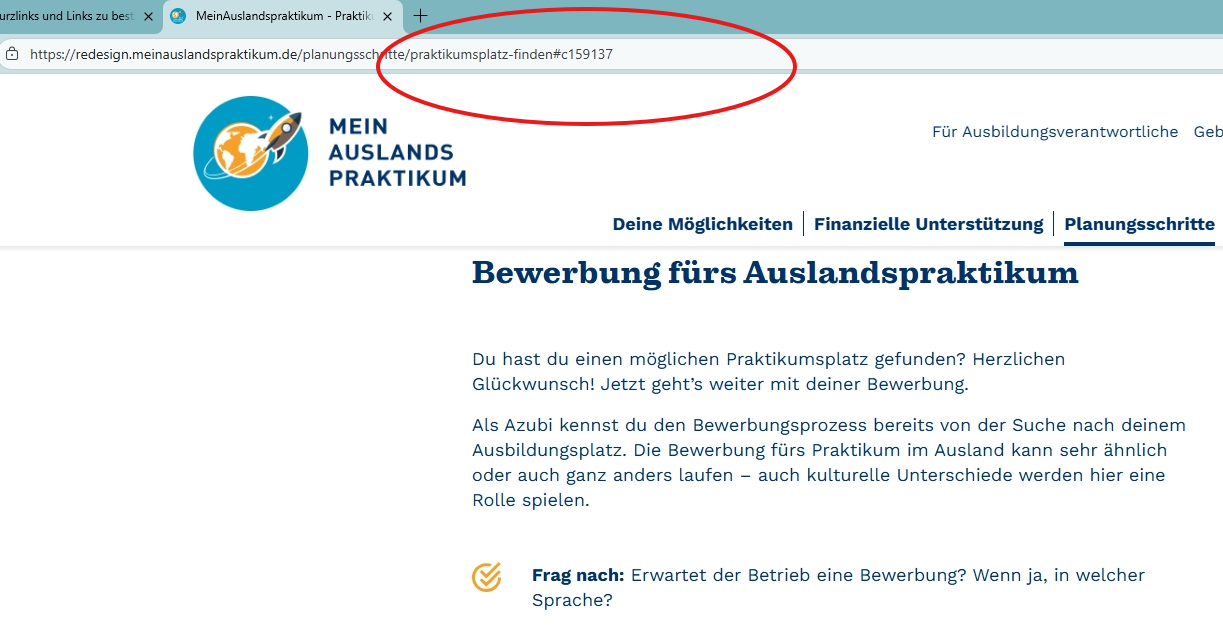The height and width of the screenshot is (627, 1223).
Task: Open the Für Ausbildungsverantwortliche link
Action: [1054, 132]
